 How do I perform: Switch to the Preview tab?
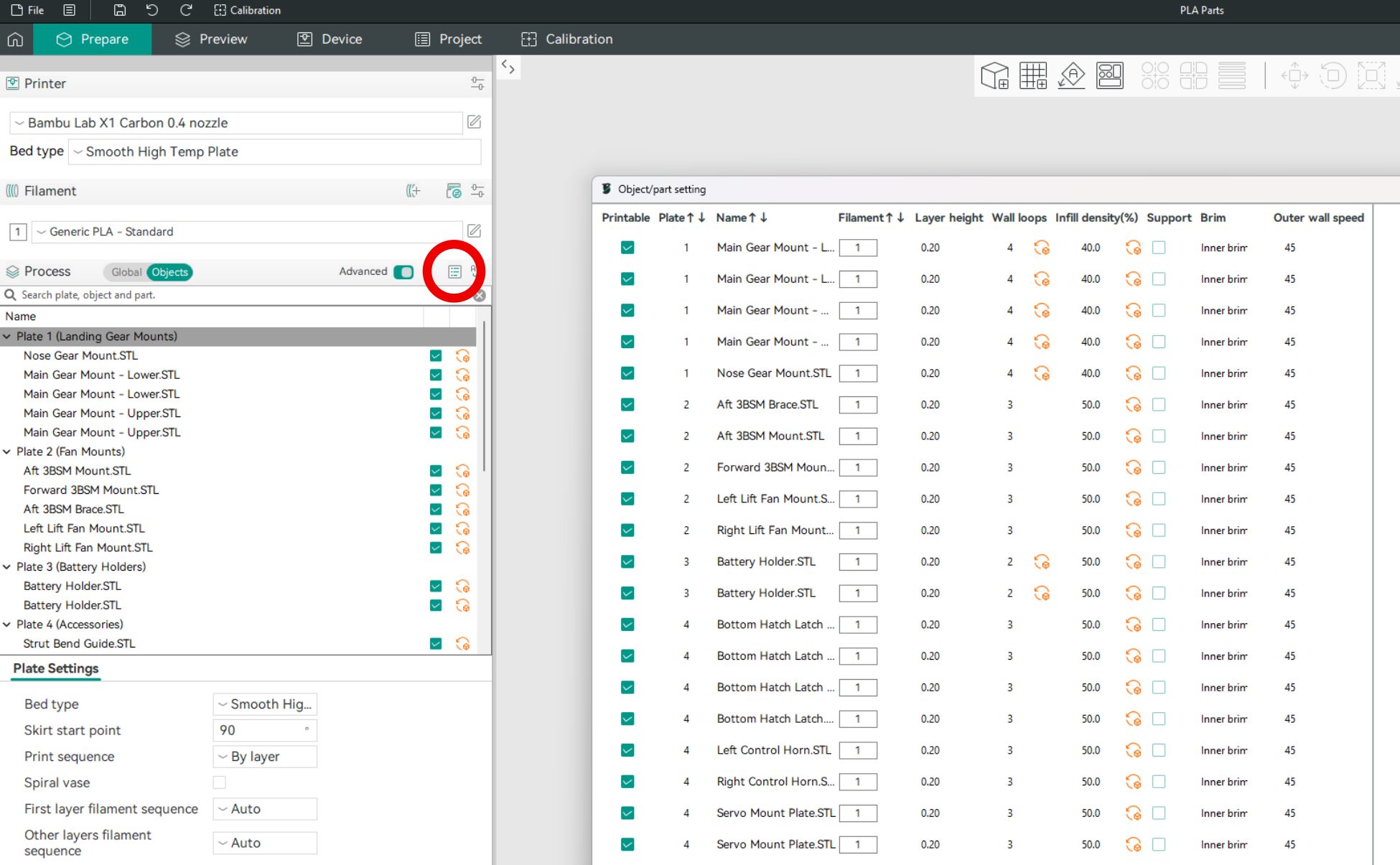(211, 39)
